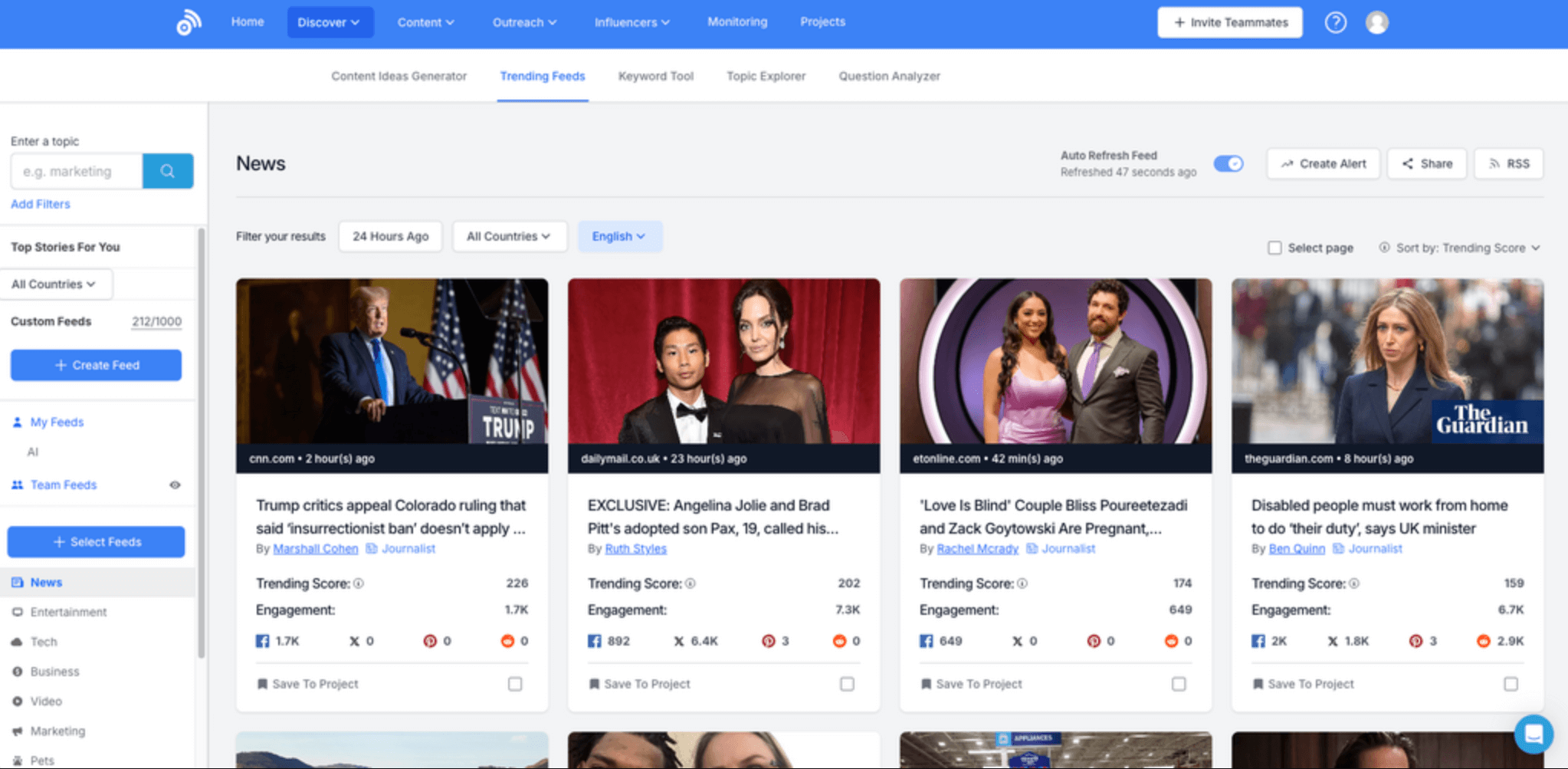Click the user profile avatar
The image size is (1568, 769).
tap(1377, 22)
